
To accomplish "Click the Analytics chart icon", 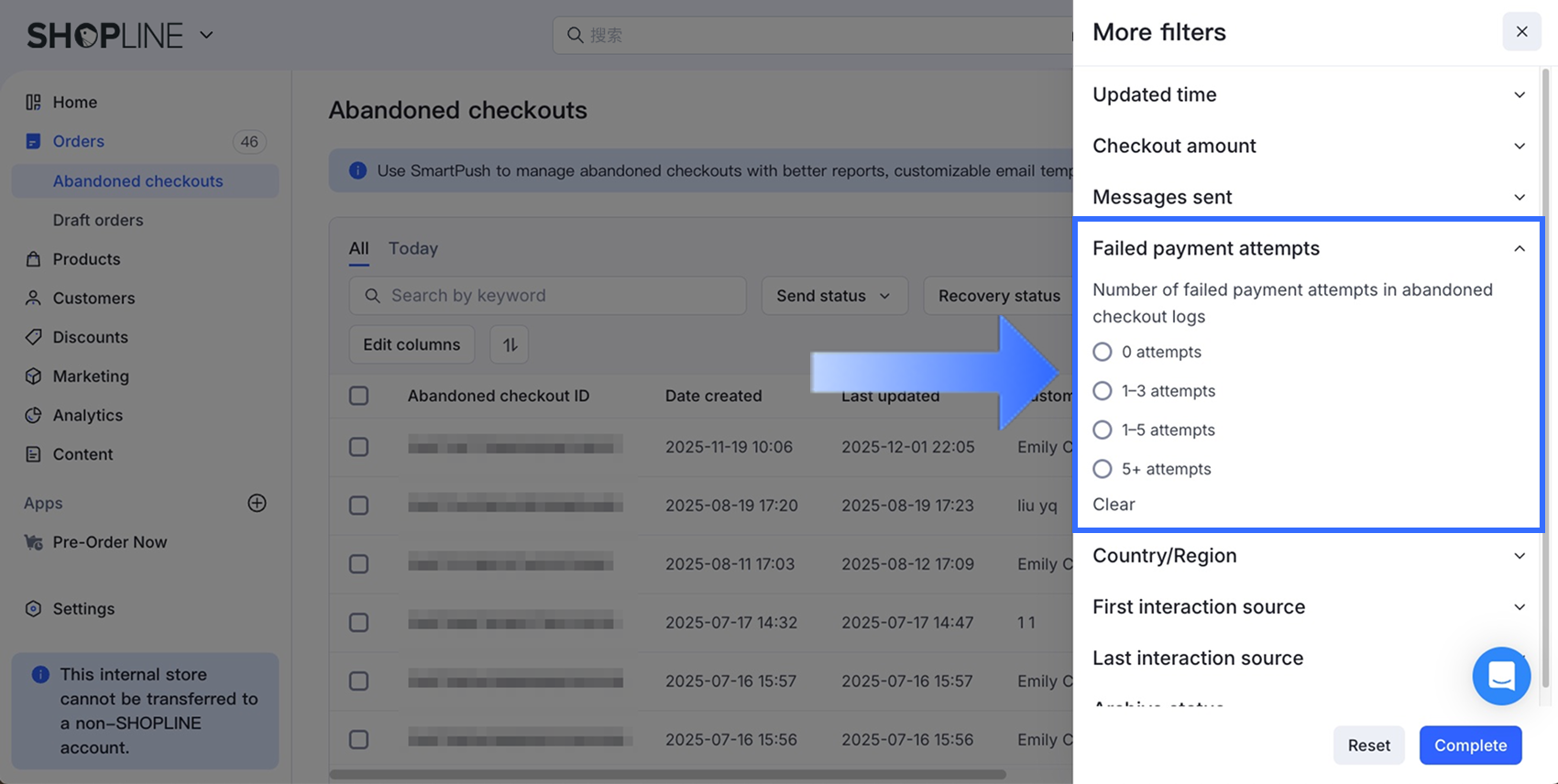I will [34, 416].
